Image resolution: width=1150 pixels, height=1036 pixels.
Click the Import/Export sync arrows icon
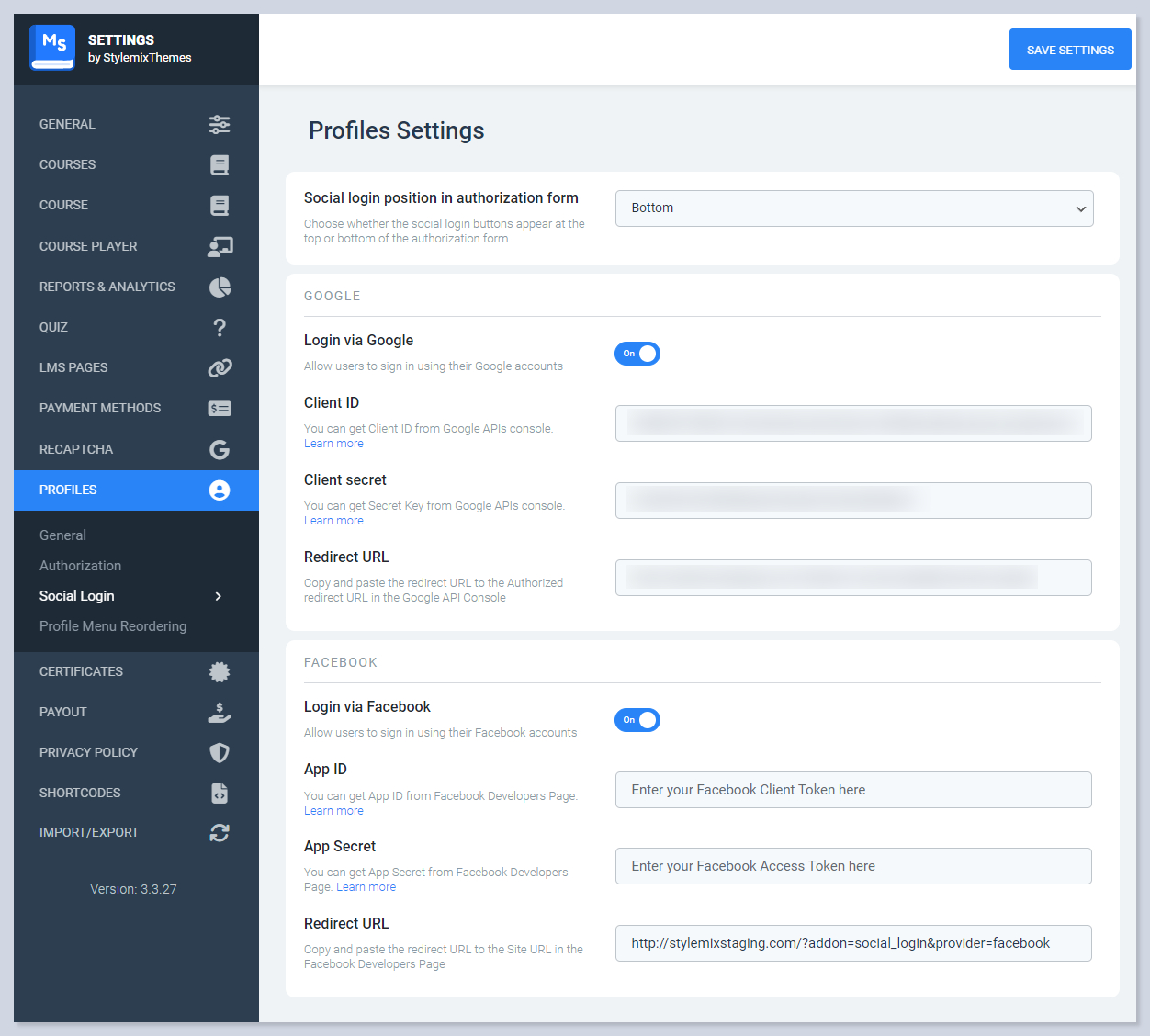[x=220, y=832]
